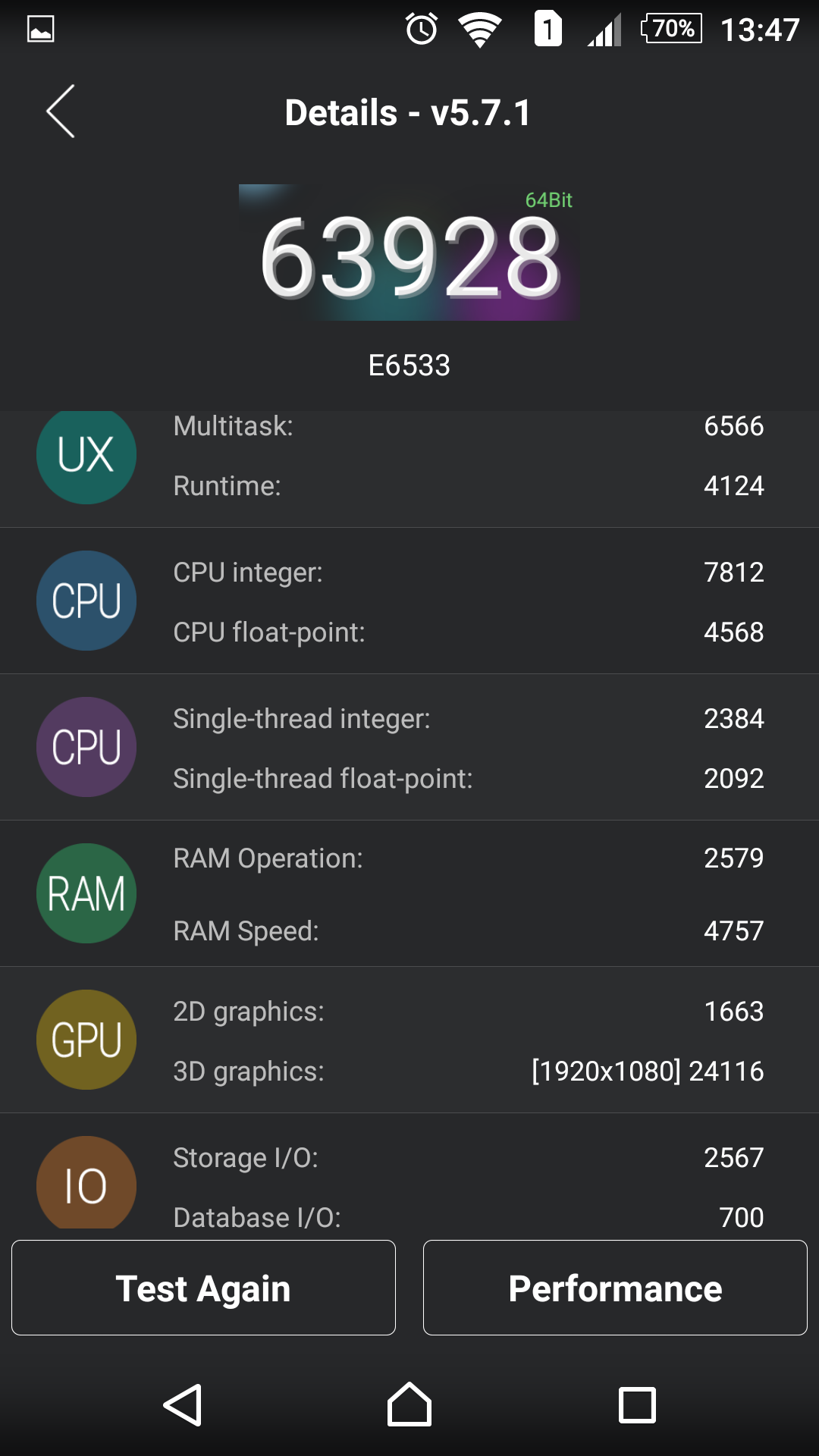This screenshot has width=819, height=1456.
Task: Tap the back arrow in header
Action: click(61, 111)
